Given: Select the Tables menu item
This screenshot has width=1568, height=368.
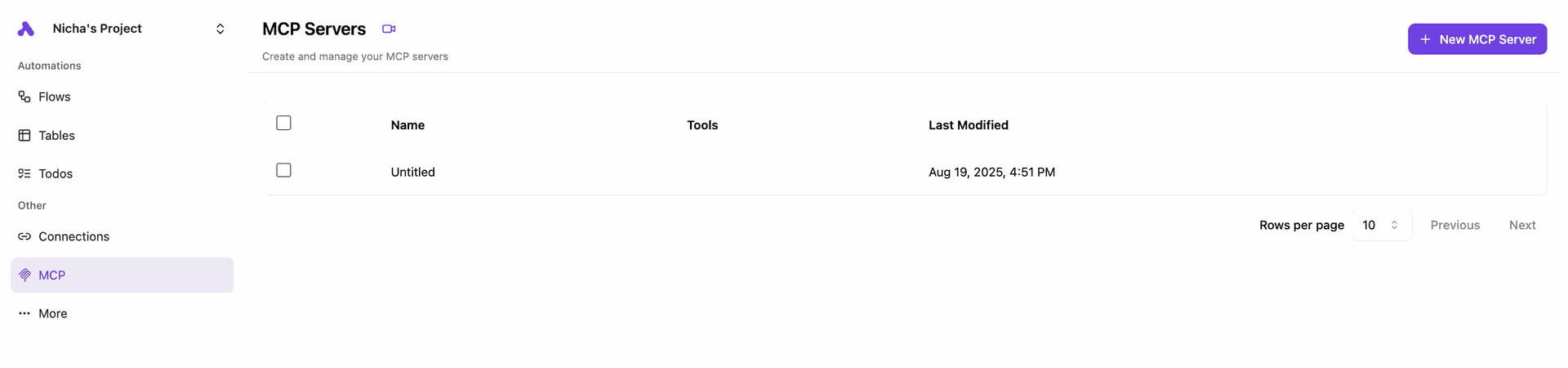Looking at the screenshot, I should coord(56,136).
